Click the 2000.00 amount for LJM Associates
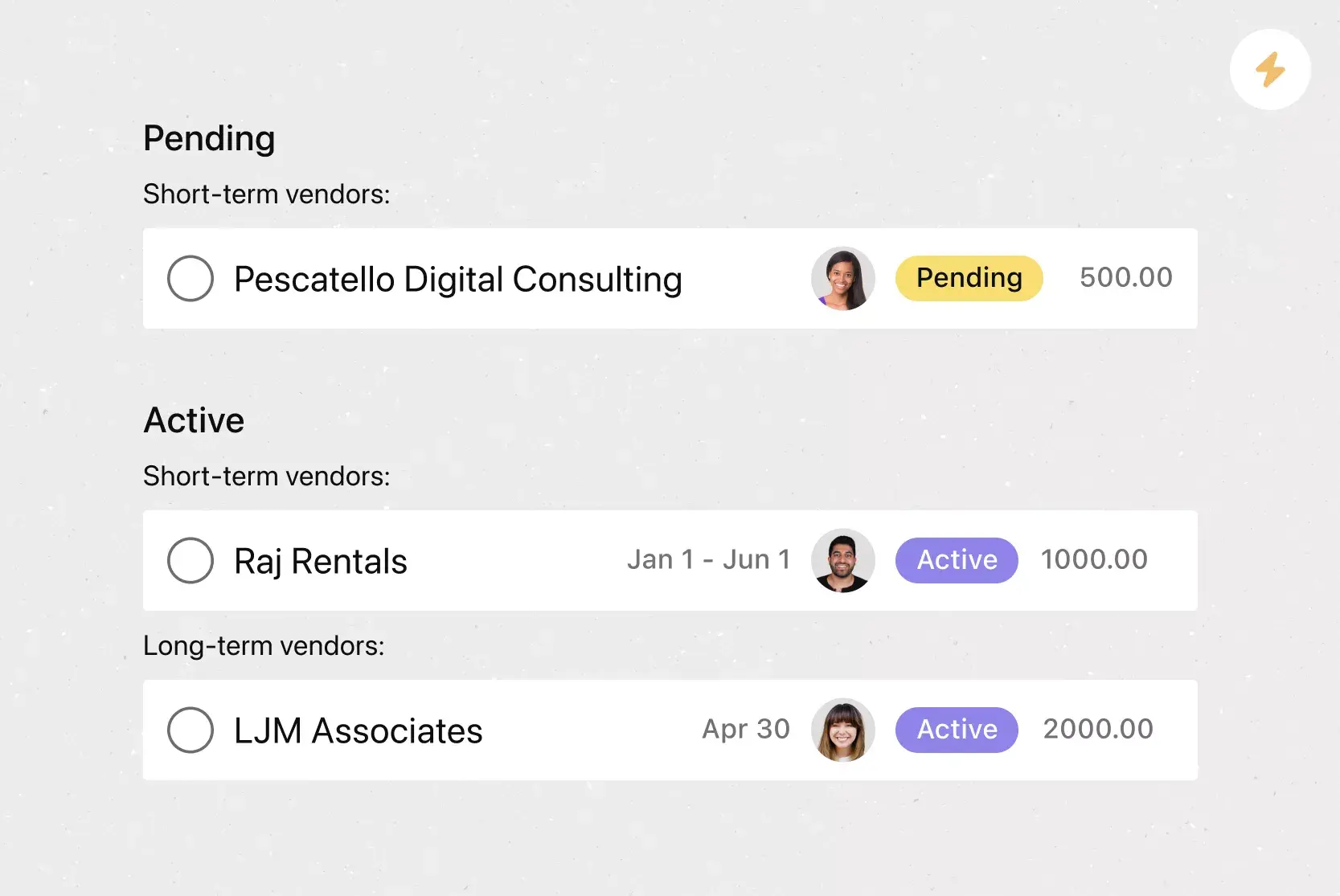The width and height of the screenshot is (1340, 896). (x=1097, y=729)
